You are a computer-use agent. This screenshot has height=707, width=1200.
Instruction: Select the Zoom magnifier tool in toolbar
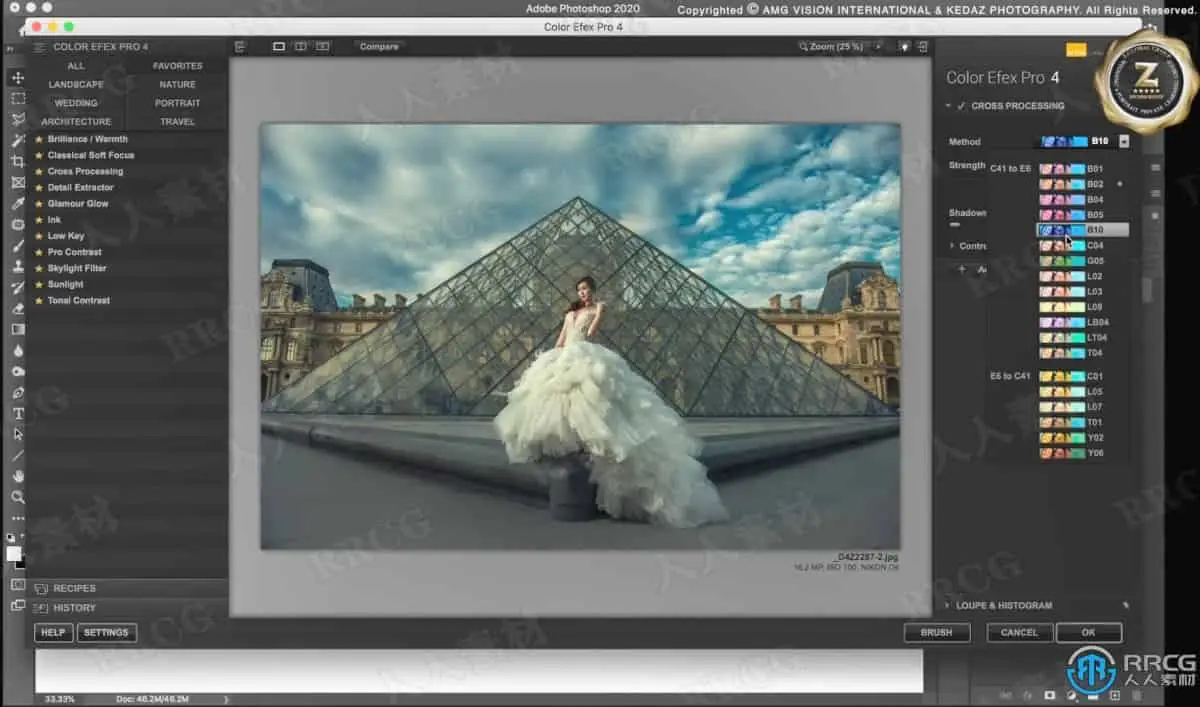click(x=18, y=497)
